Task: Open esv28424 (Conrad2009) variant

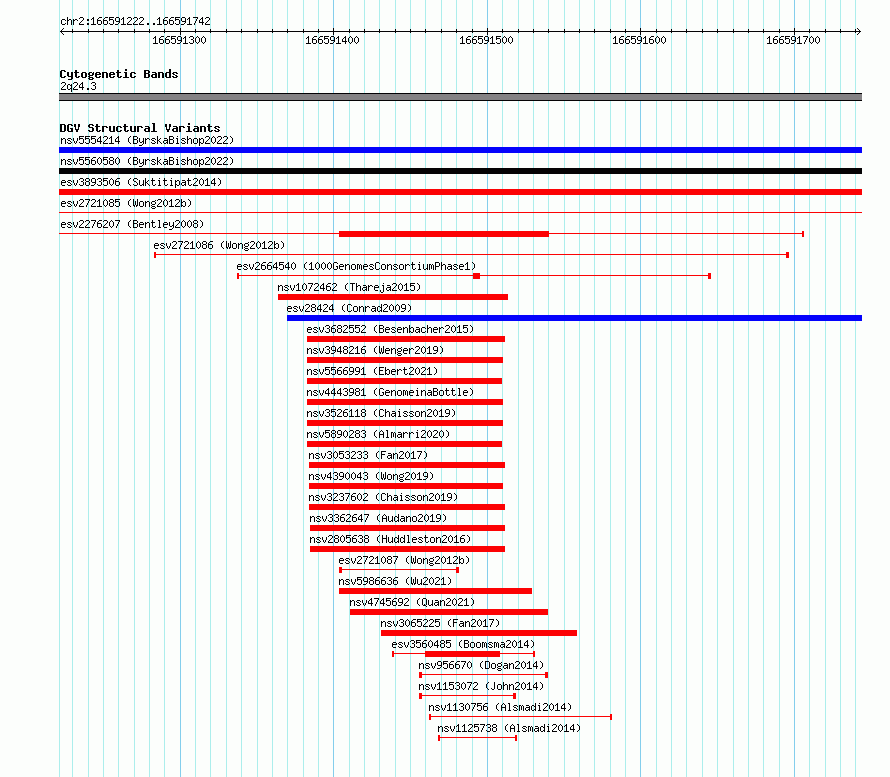Action: click(349, 308)
